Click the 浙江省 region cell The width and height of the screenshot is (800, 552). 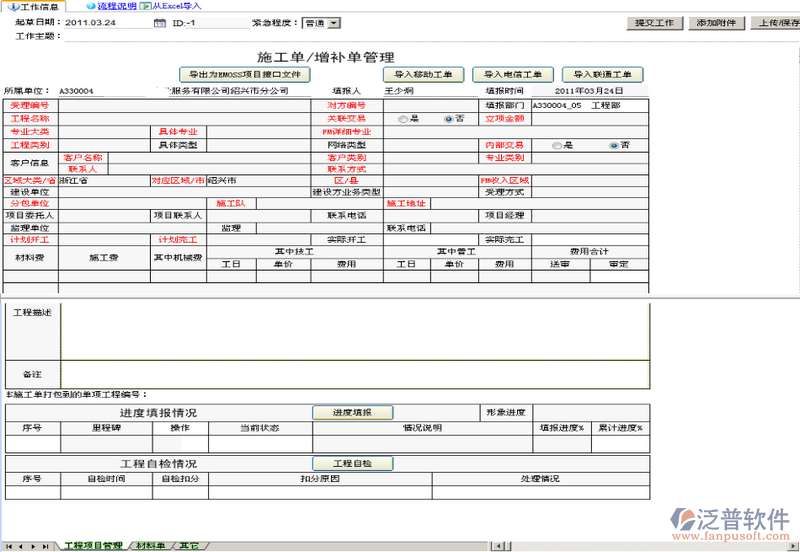[x=105, y=181]
